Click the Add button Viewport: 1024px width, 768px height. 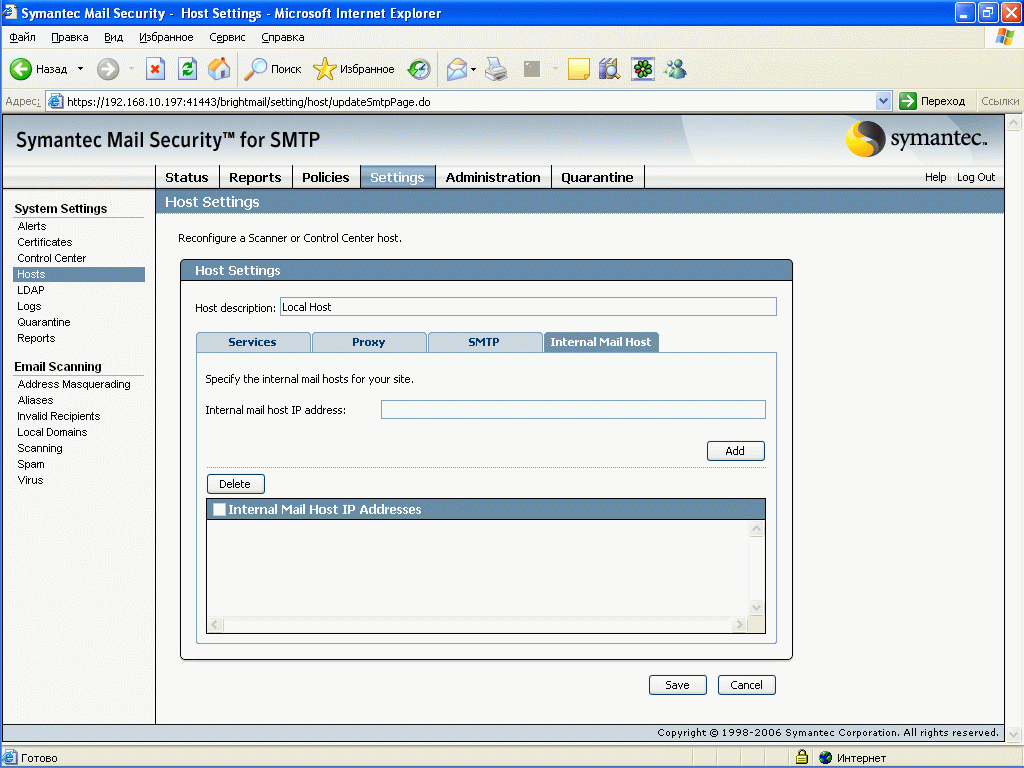tap(735, 451)
